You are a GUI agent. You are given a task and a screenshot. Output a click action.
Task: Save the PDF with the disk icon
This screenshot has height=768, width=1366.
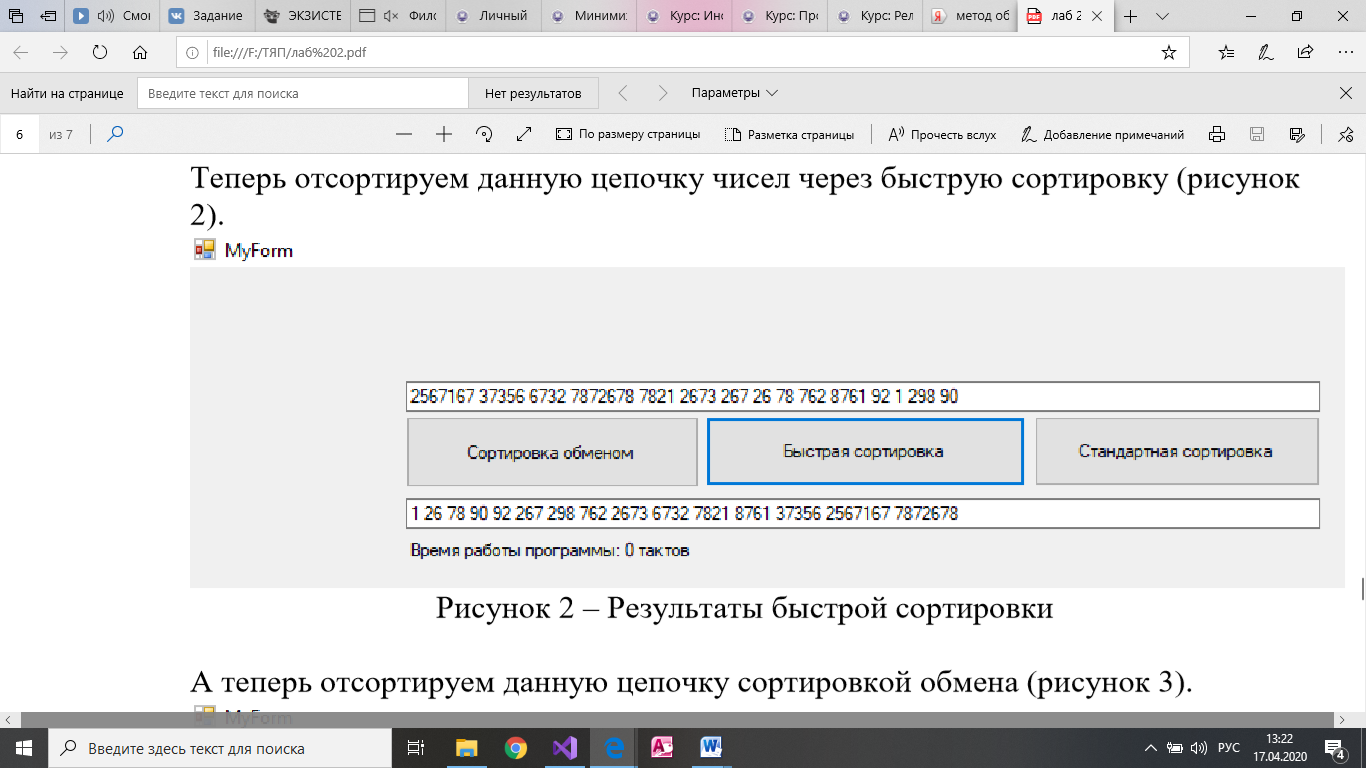1257,134
